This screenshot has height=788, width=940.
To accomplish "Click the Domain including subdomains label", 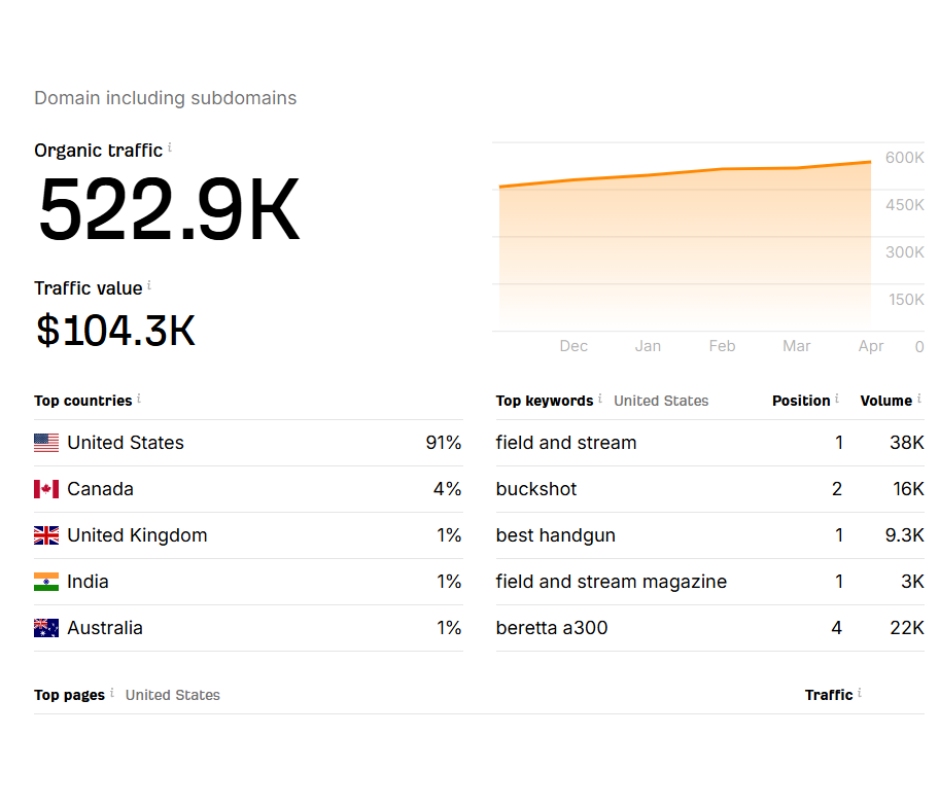I will coord(165,98).
